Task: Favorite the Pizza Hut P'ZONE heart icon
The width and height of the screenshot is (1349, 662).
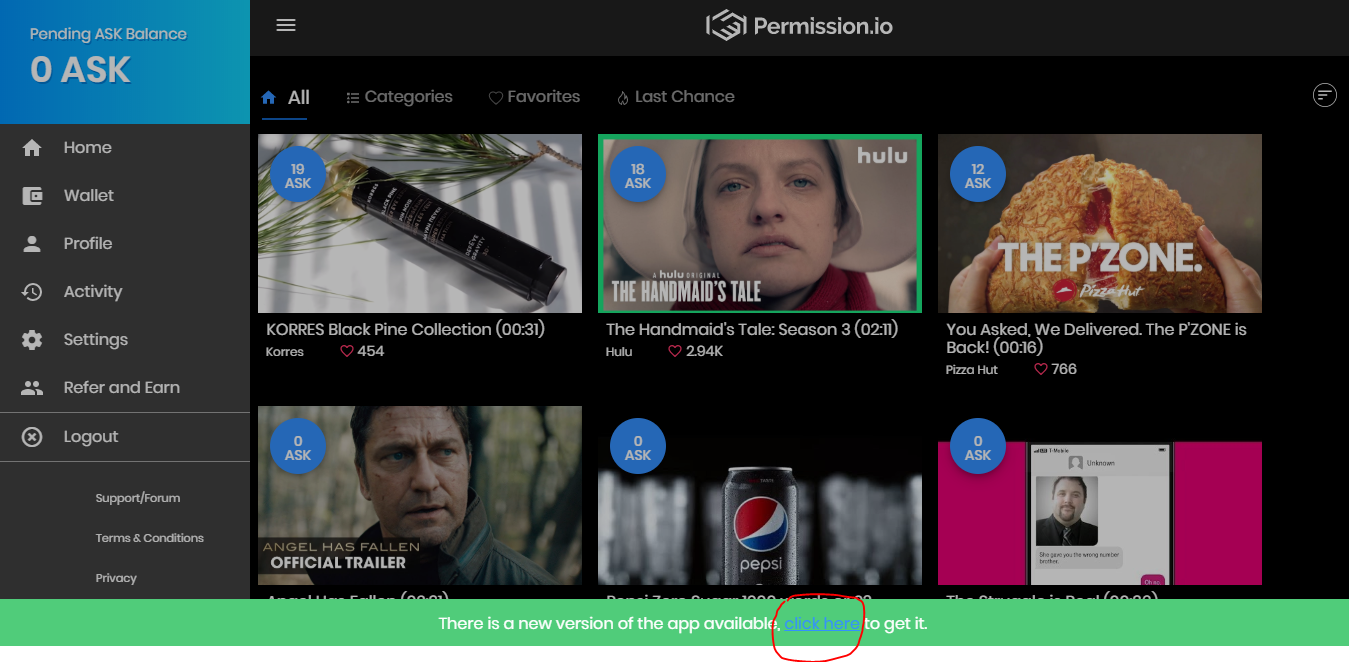Action: (1041, 369)
